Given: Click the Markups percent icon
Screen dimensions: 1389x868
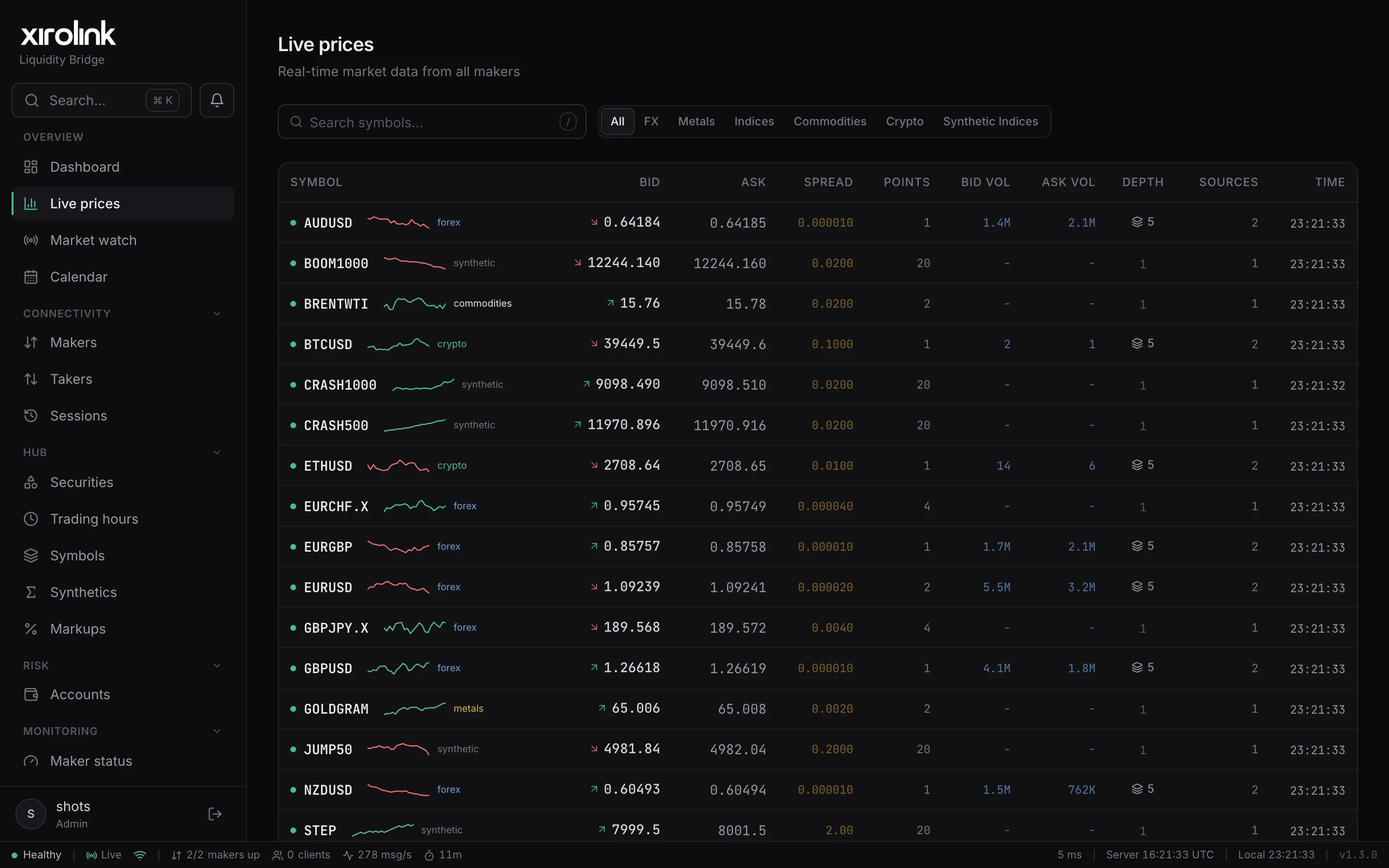Looking at the screenshot, I should [x=31, y=629].
